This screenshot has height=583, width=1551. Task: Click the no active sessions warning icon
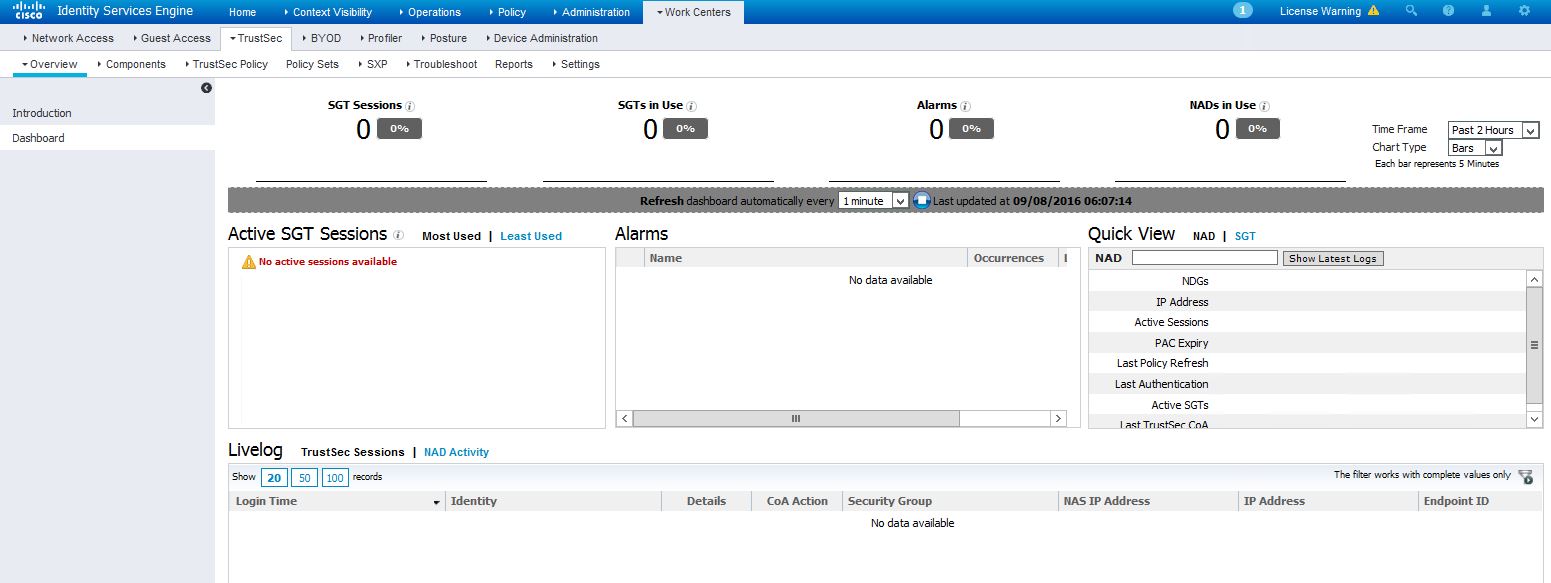249,262
